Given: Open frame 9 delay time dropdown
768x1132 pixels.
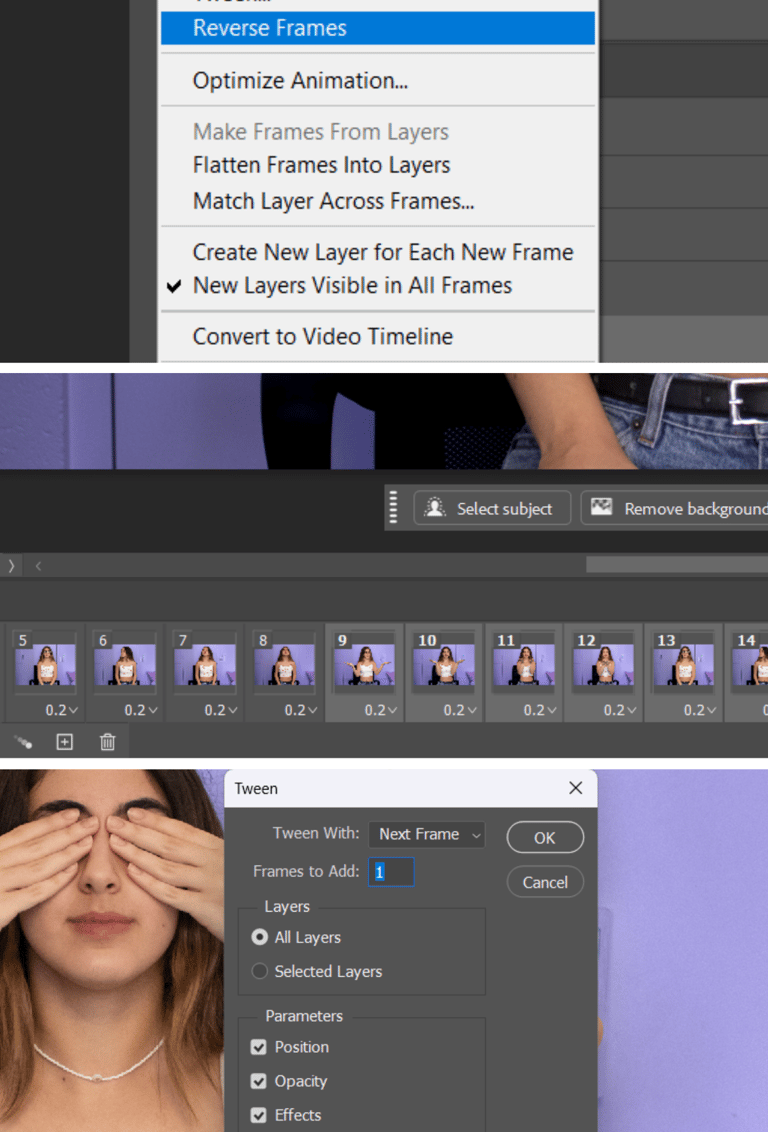Looking at the screenshot, I should (380, 710).
